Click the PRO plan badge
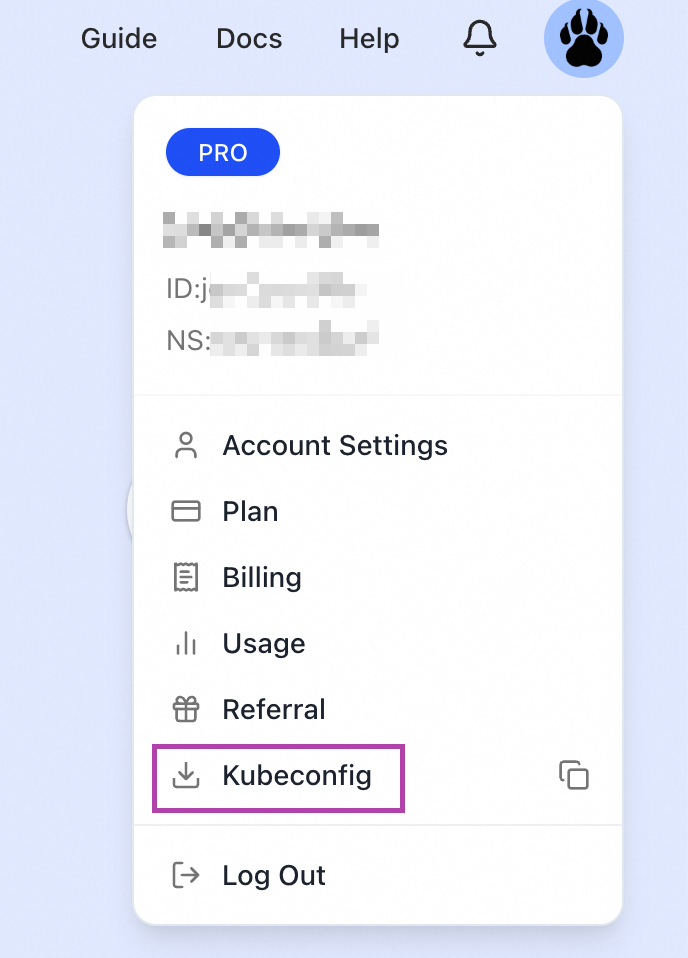688x958 pixels. pos(223,152)
